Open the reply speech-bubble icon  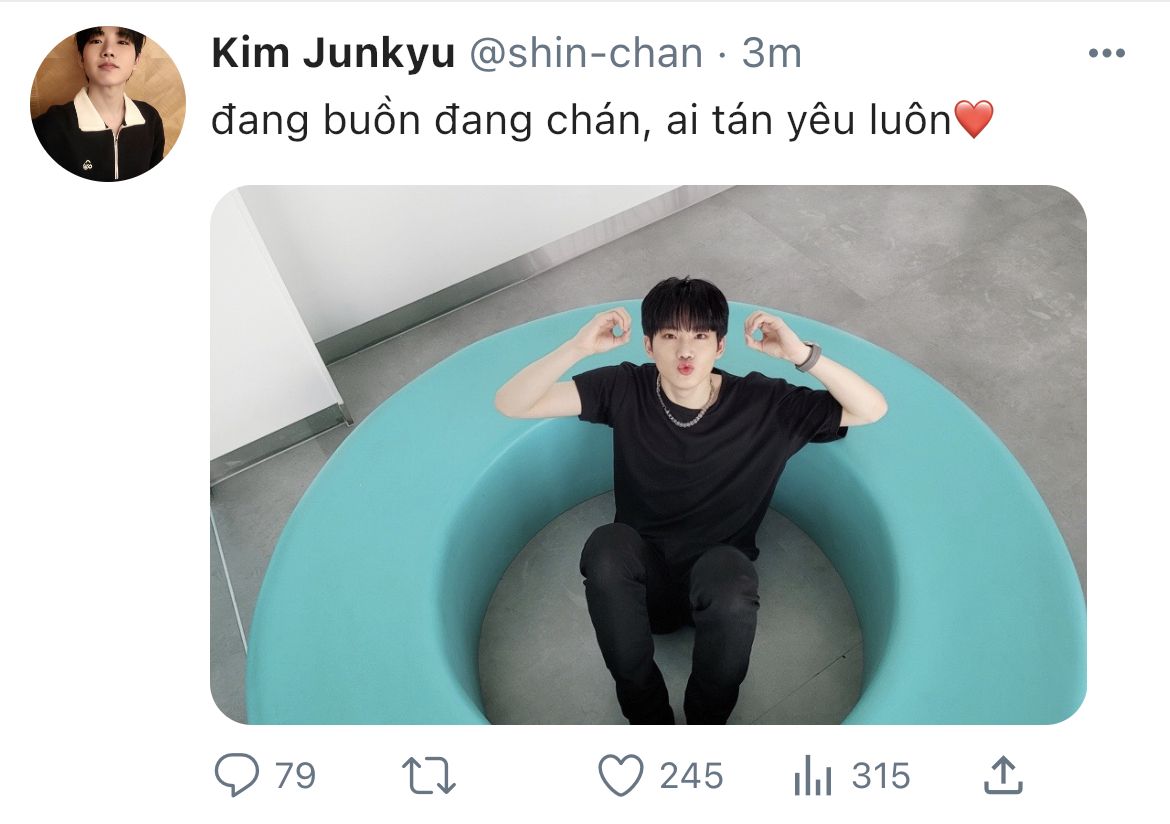click(x=237, y=775)
